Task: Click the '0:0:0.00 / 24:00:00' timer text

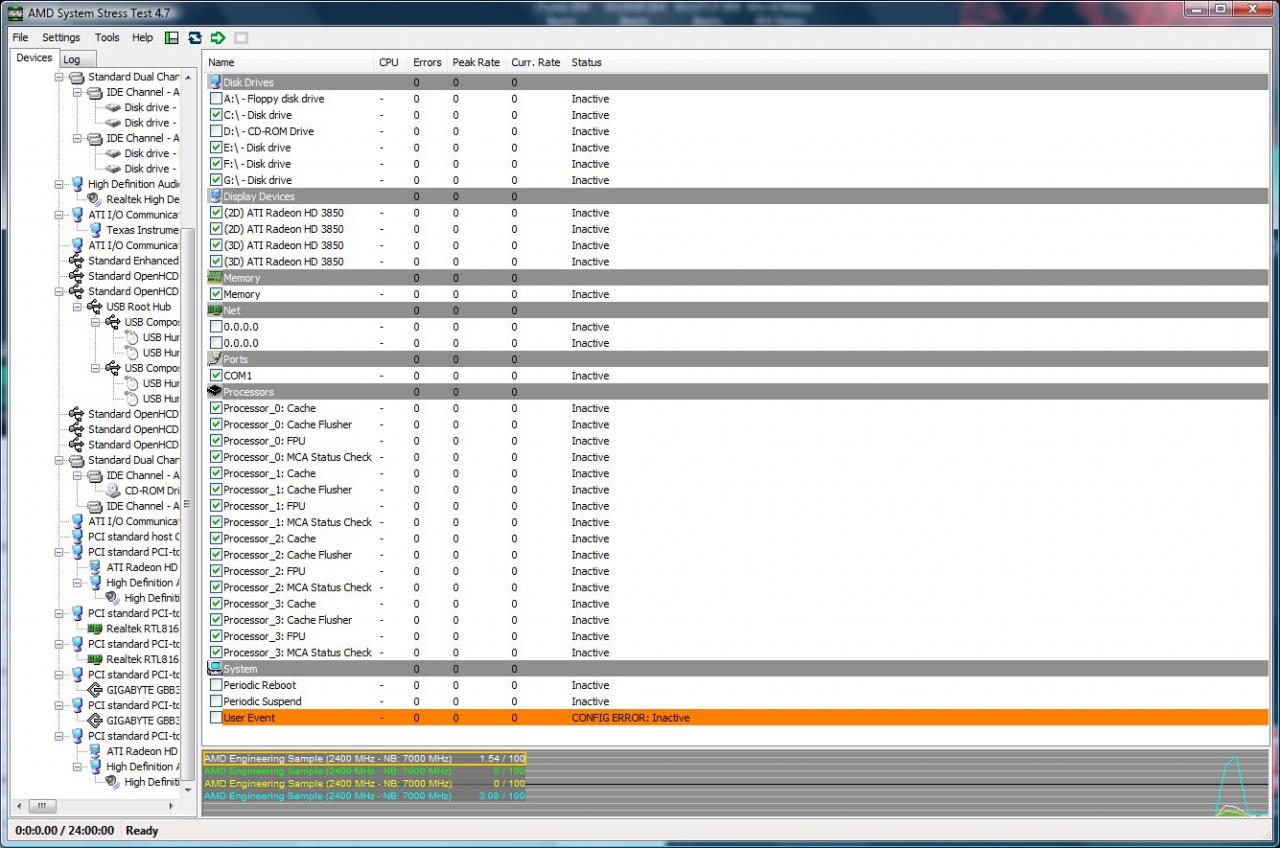Action: (x=65, y=831)
